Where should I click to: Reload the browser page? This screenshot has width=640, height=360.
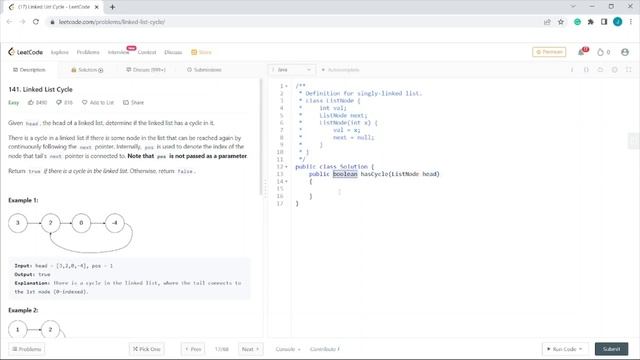coord(36,22)
